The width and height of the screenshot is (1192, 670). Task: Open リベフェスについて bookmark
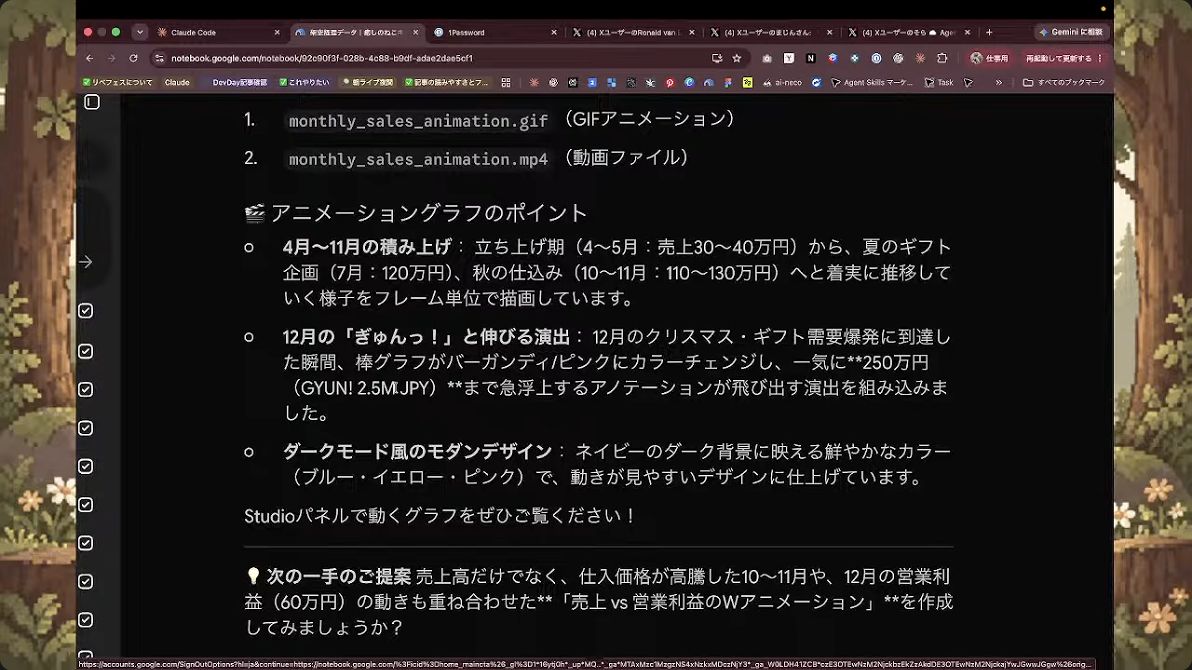(x=117, y=82)
